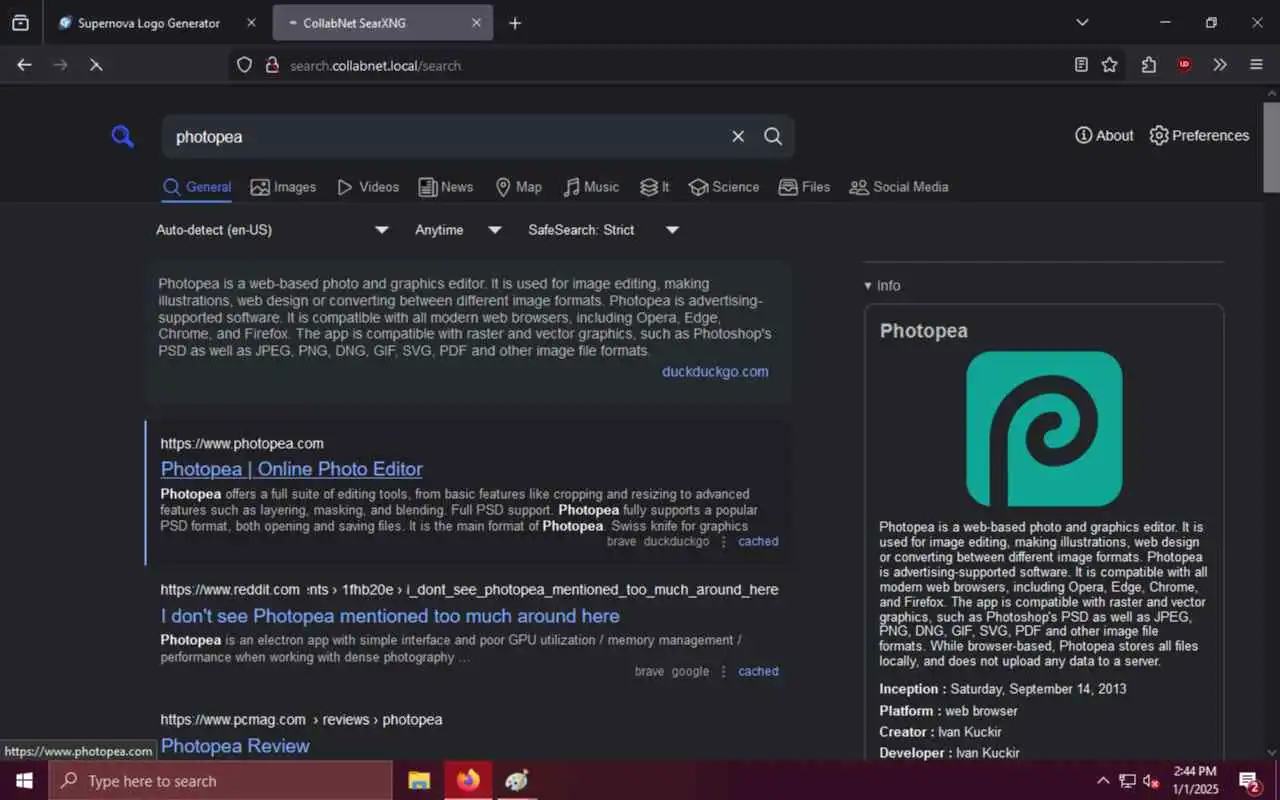Open a new tab with plus button
Viewport: 1280px width, 800px height.
click(515, 23)
